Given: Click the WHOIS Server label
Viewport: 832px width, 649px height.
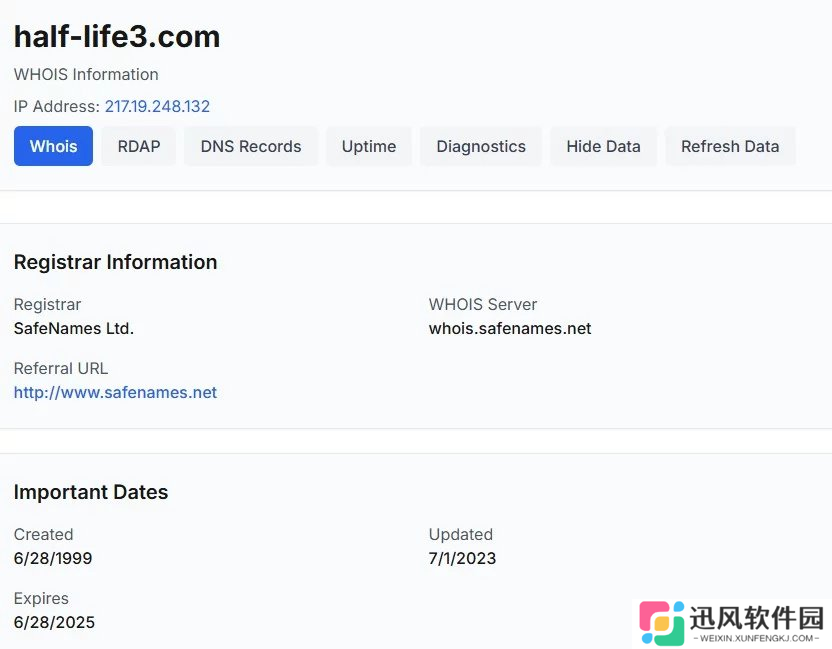Looking at the screenshot, I should point(483,305).
